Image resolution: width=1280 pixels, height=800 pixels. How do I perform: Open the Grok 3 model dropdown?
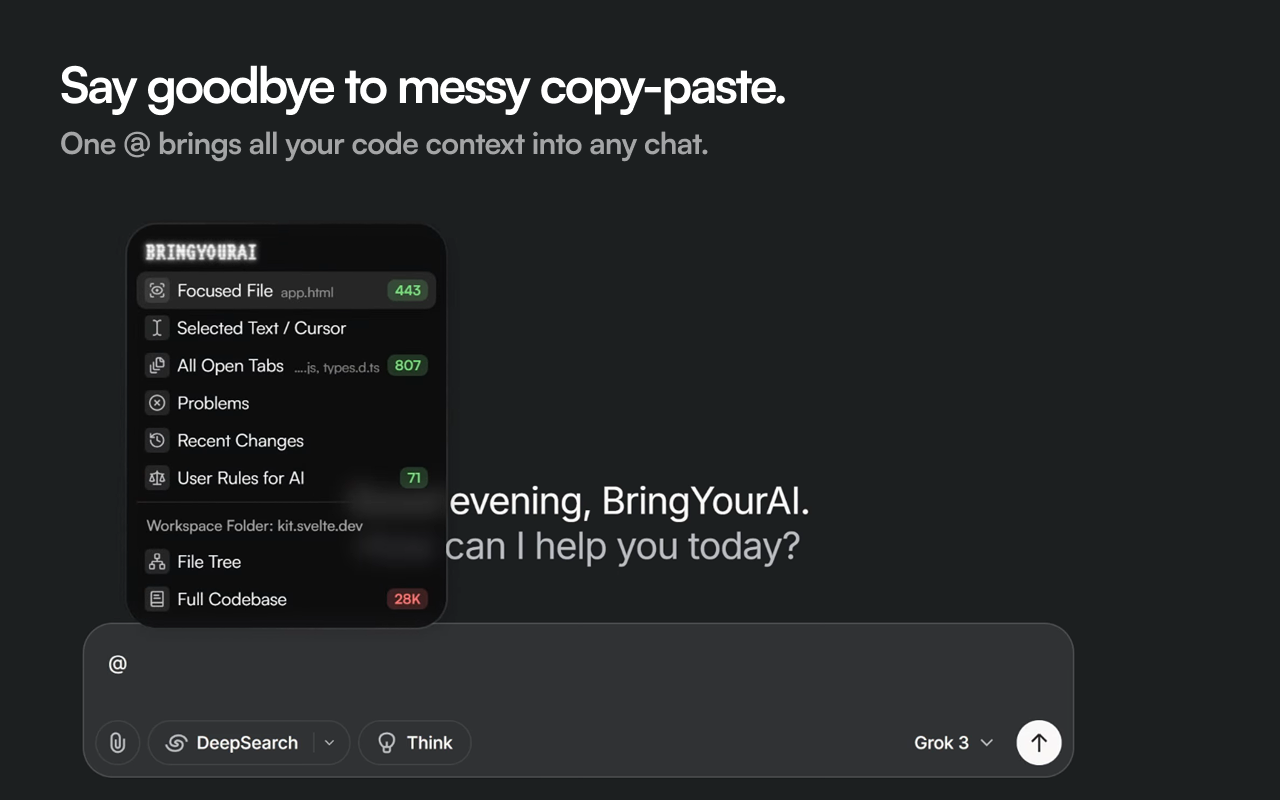coord(954,743)
